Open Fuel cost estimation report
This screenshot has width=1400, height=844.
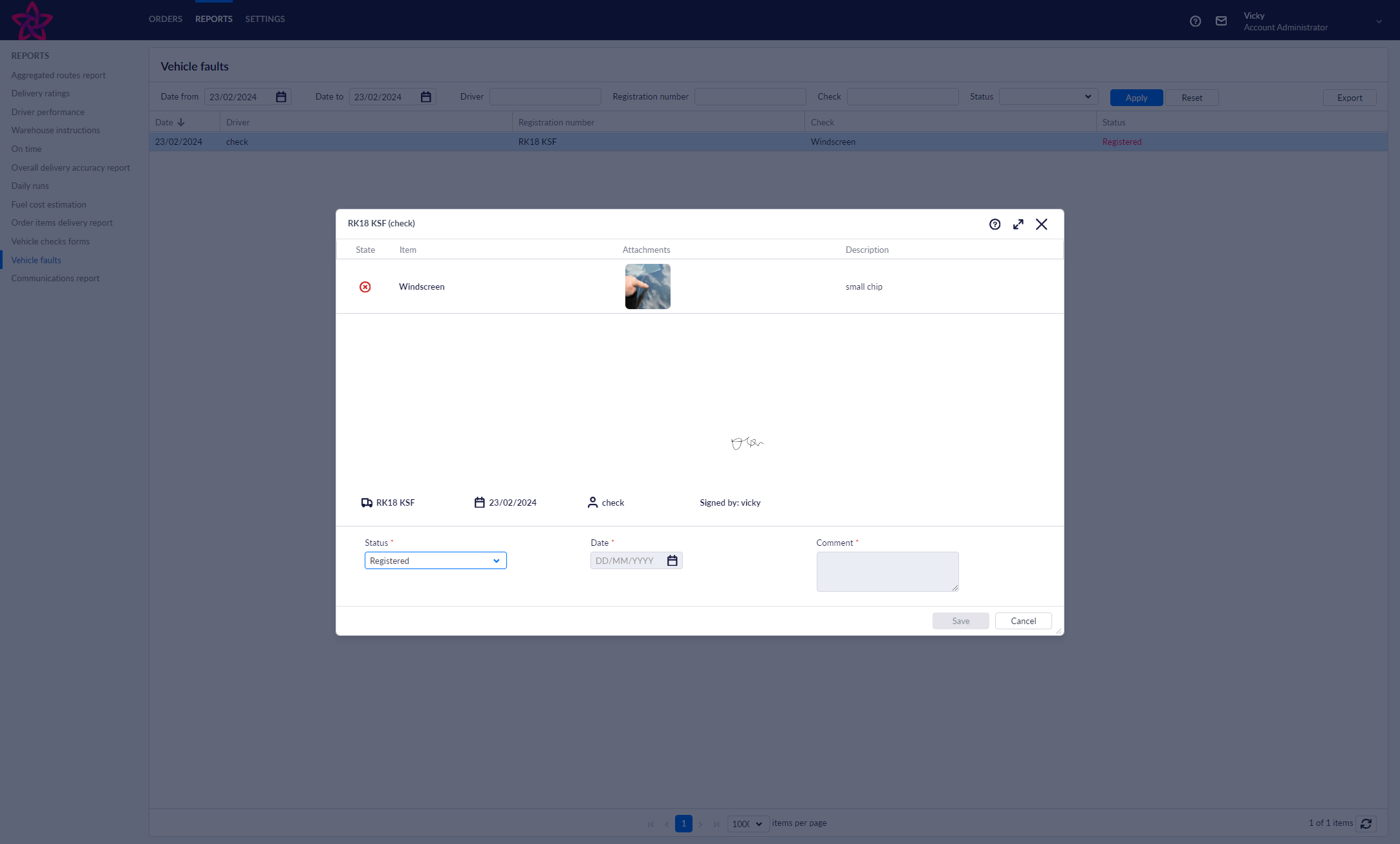pyautogui.click(x=48, y=204)
